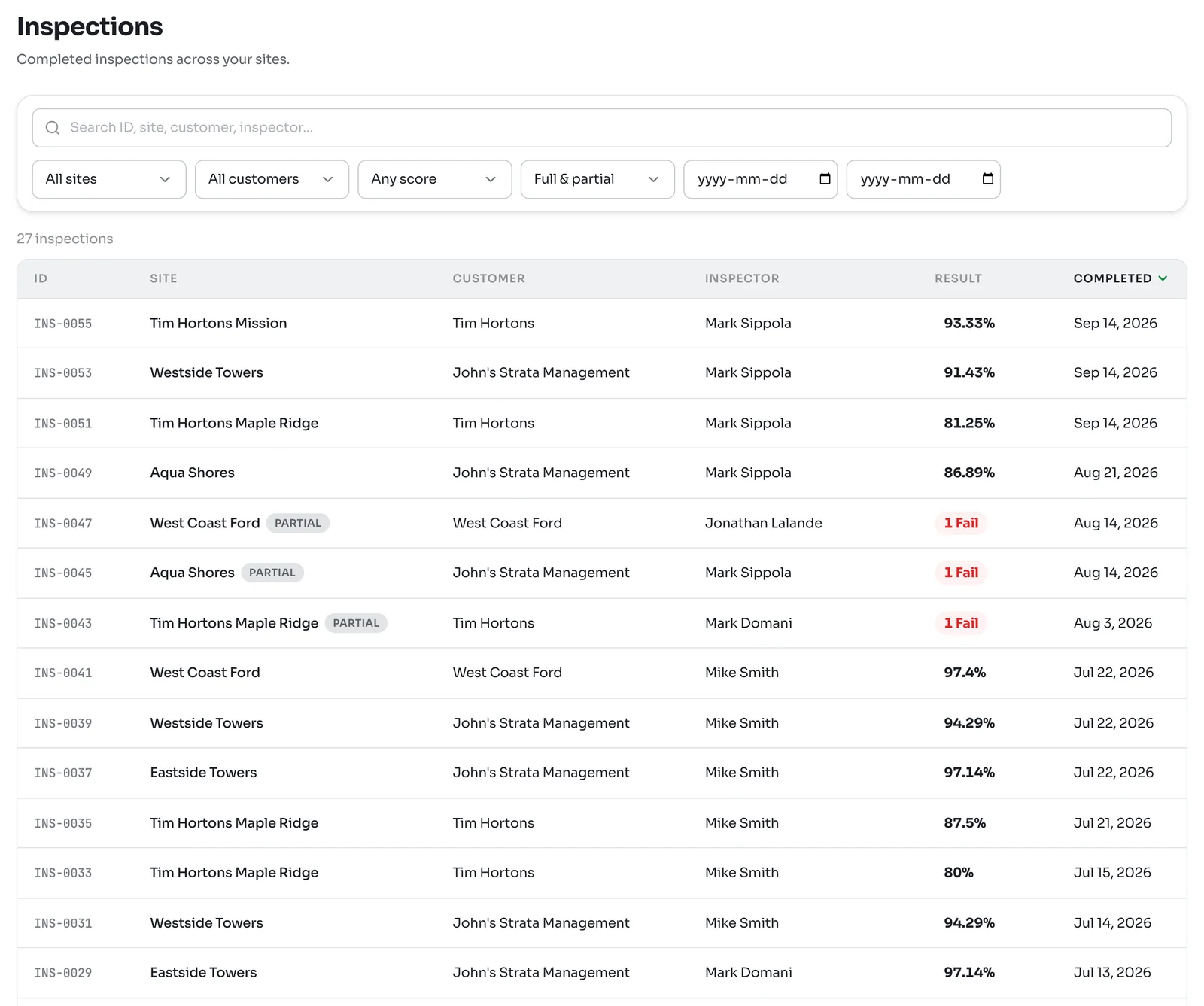Sort by the ID column header
Screen dimensions: 1204x1006
click(x=41, y=278)
